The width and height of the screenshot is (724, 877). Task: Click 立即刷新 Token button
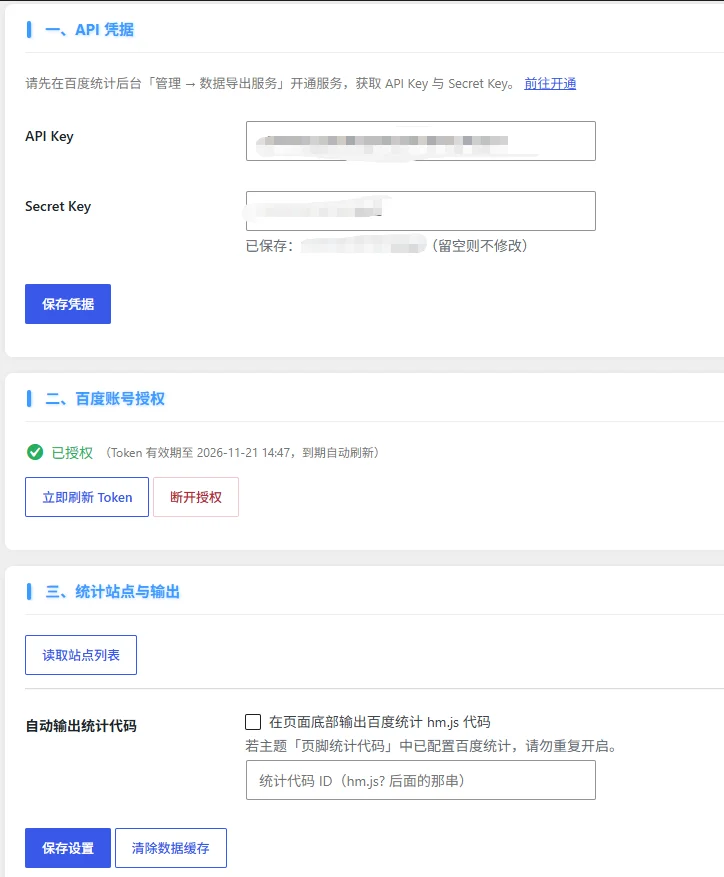pos(87,497)
